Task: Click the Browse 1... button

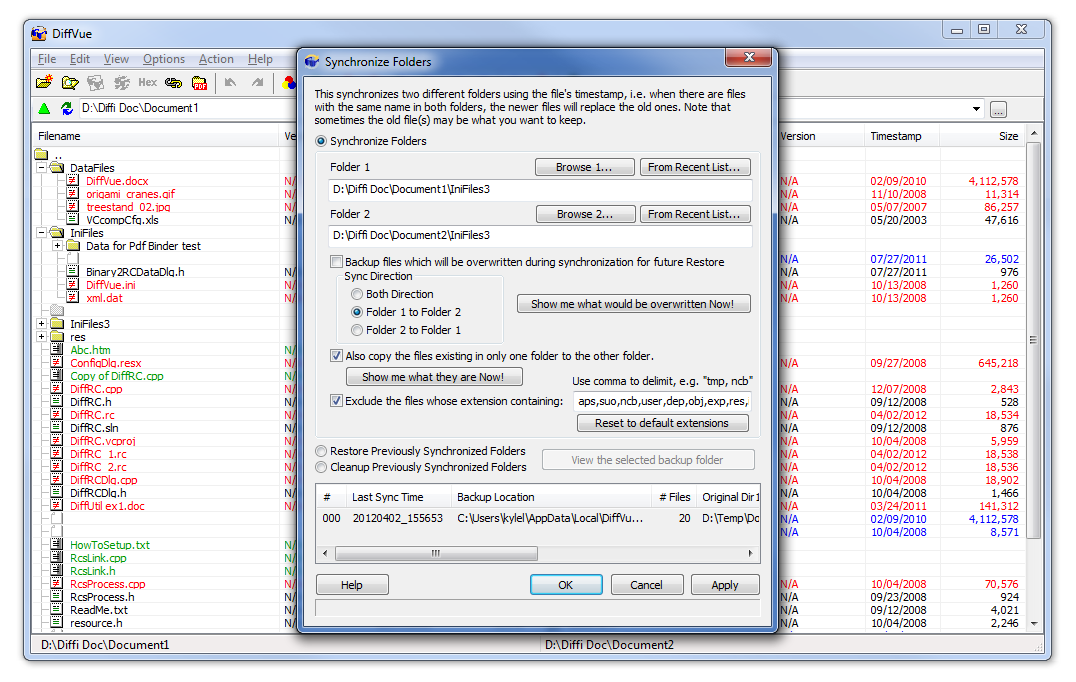Action: [x=586, y=167]
